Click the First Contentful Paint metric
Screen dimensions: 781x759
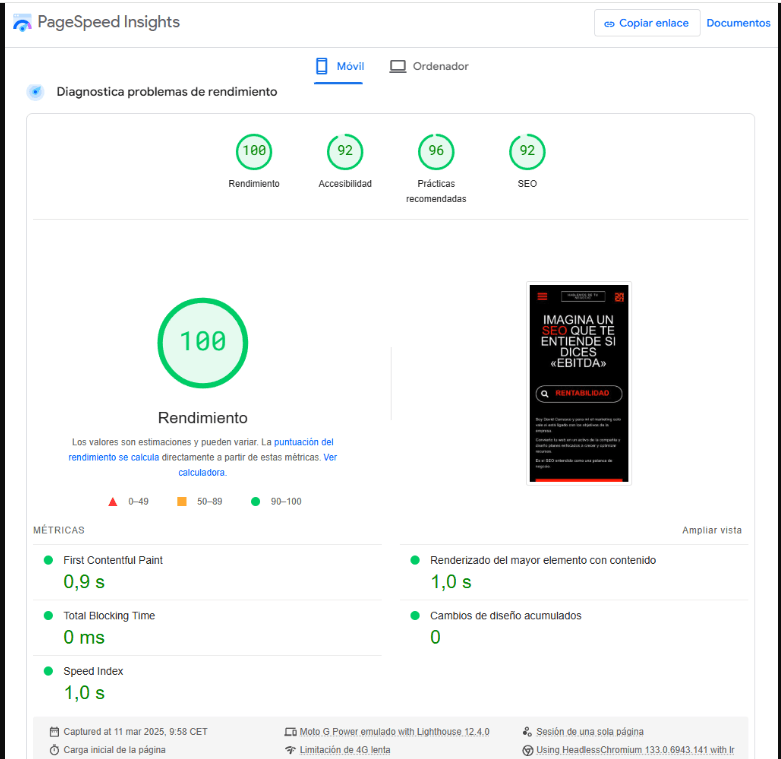coord(112,560)
